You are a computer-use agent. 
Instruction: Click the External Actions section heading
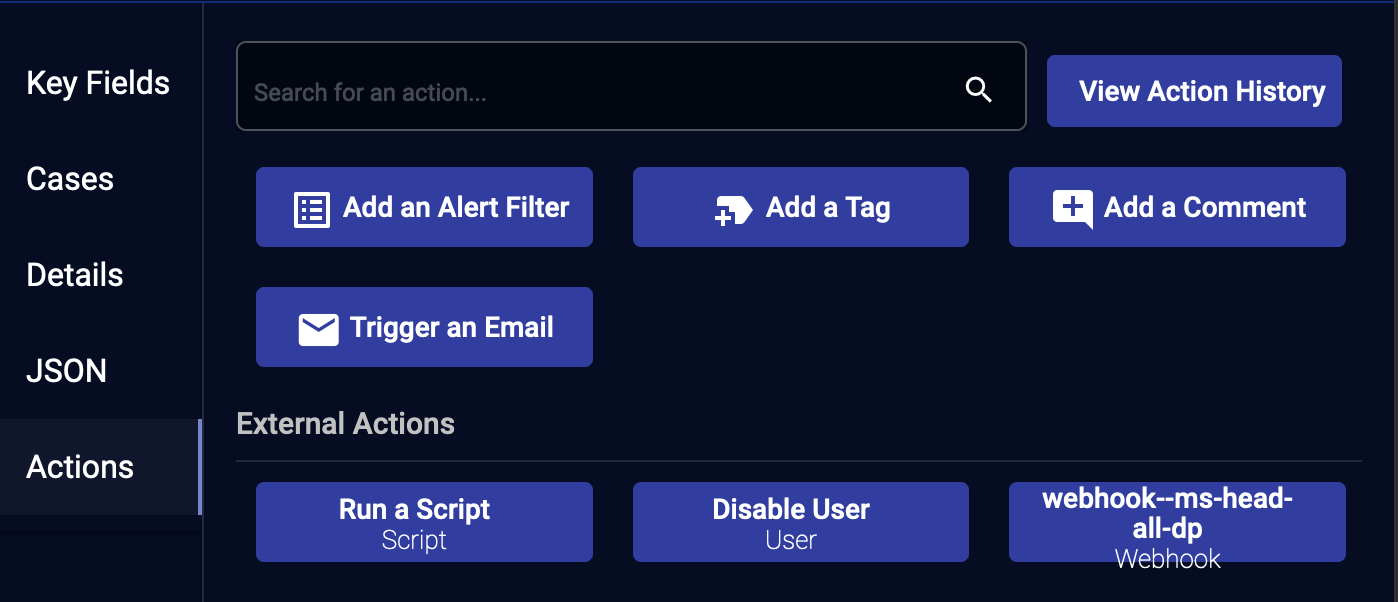345,424
